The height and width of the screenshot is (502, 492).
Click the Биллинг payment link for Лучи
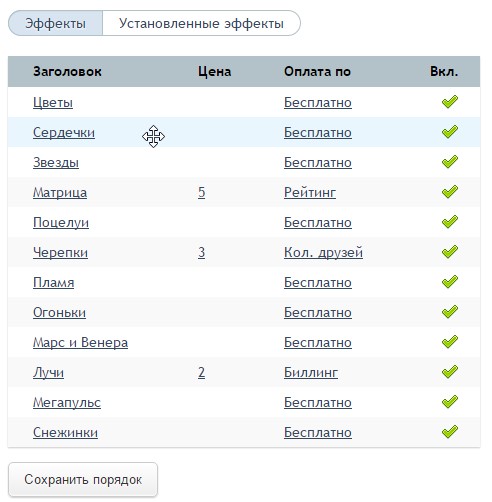pyautogui.click(x=311, y=373)
